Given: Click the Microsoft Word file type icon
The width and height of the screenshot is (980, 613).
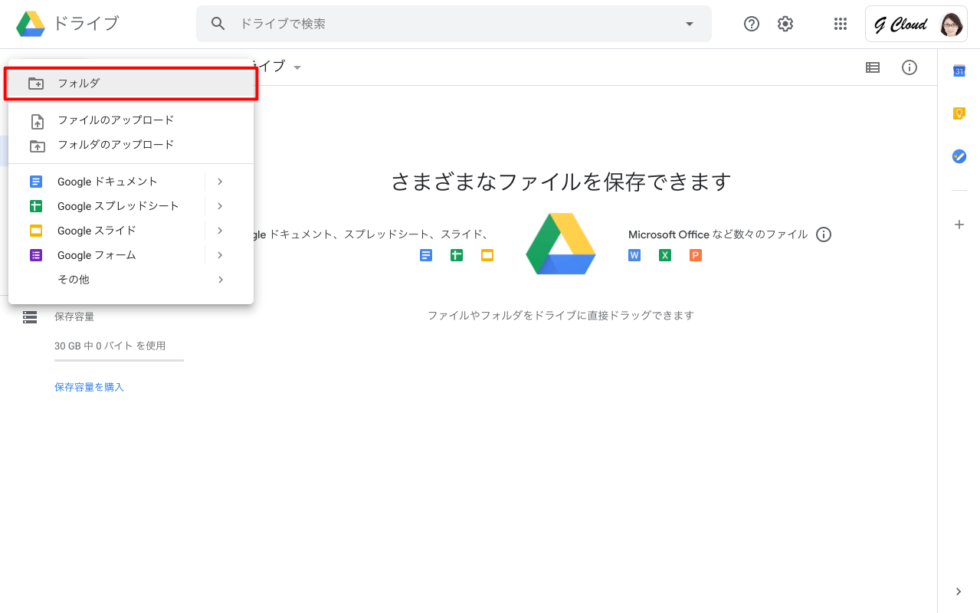Looking at the screenshot, I should click(x=633, y=256).
